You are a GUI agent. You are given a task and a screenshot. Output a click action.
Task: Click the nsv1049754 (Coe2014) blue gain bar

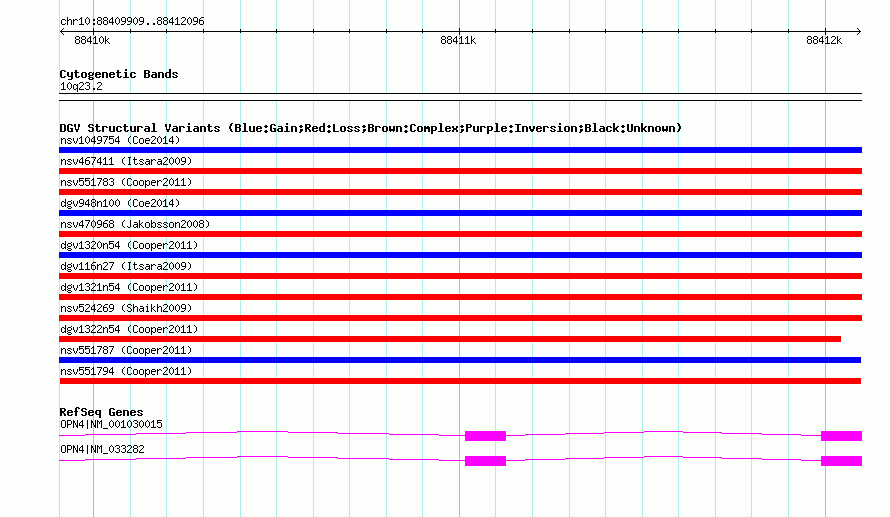click(460, 150)
